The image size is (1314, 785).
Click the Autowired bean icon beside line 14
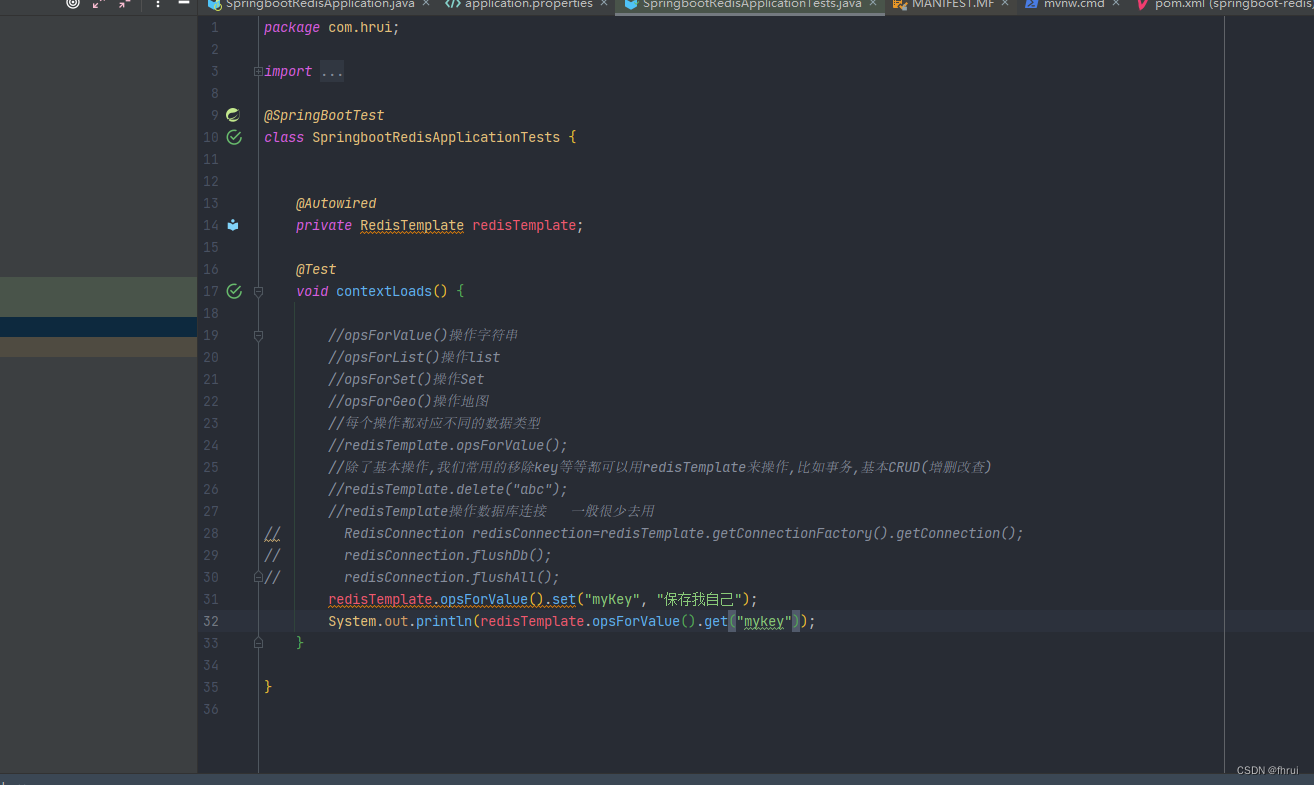click(x=232, y=225)
